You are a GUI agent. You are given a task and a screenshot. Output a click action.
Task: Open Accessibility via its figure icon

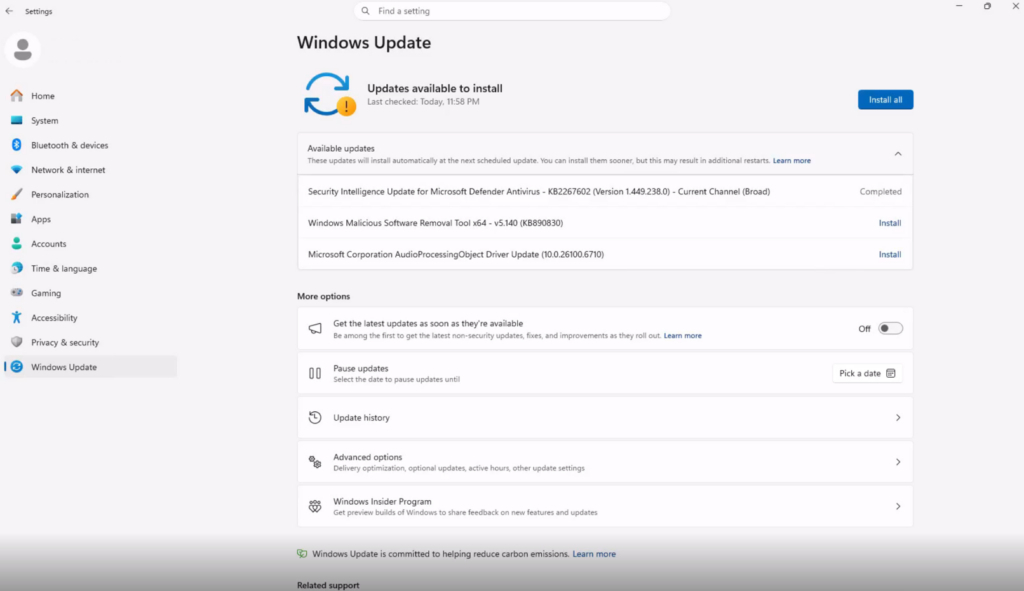pos(18,317)
